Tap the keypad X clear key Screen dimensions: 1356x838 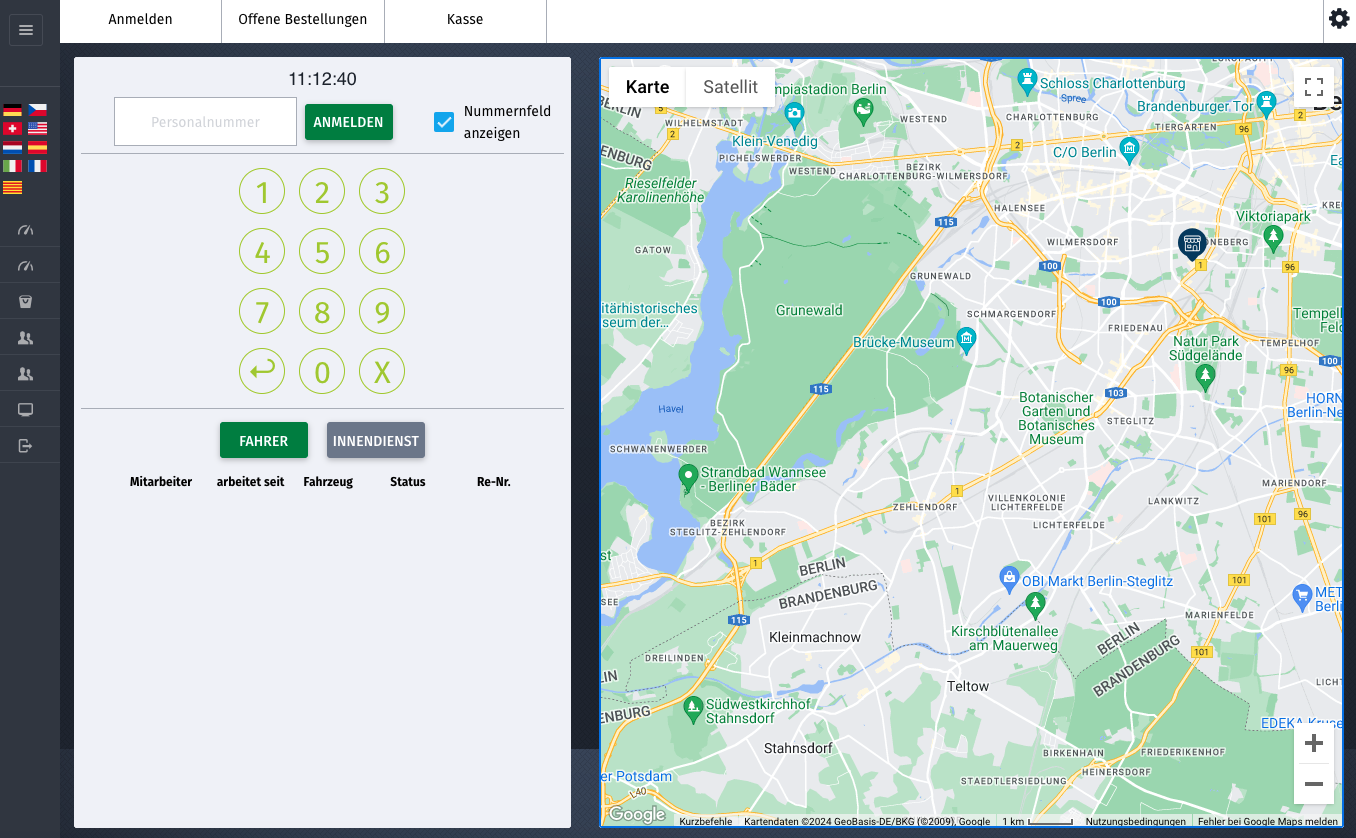(382, 371)
